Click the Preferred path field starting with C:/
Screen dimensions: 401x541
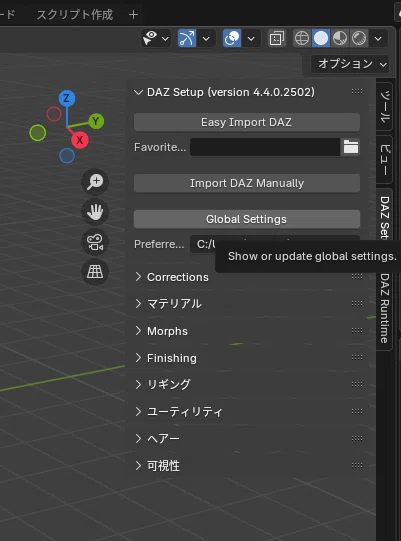pos(275,244)
